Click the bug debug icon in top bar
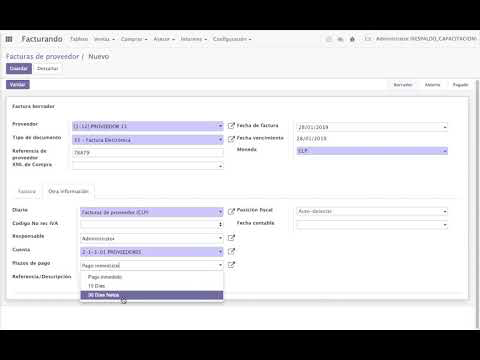 point(352,39)
